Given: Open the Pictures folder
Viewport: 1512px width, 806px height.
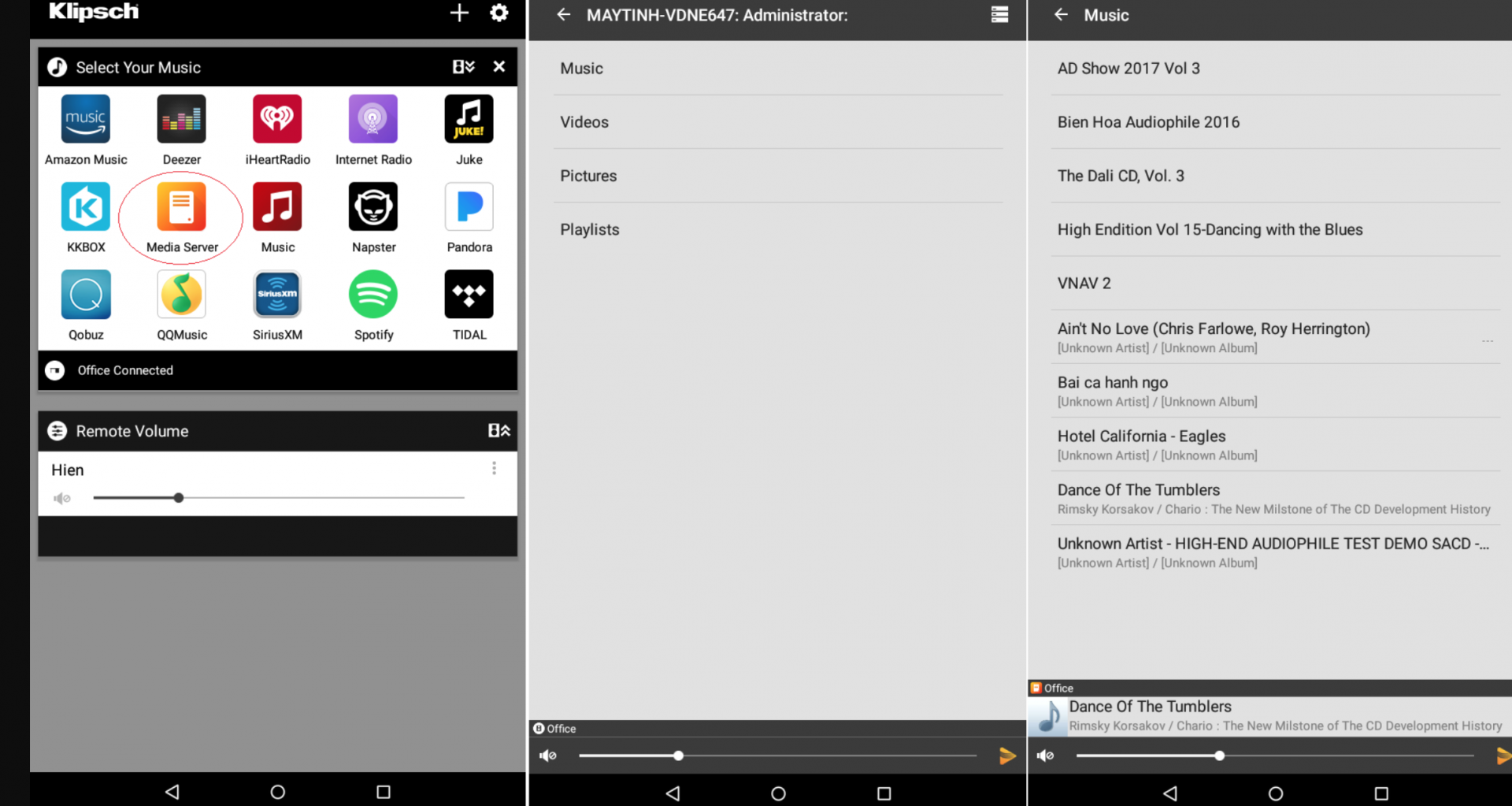Looking at the screenshot, I should point(778,176).
